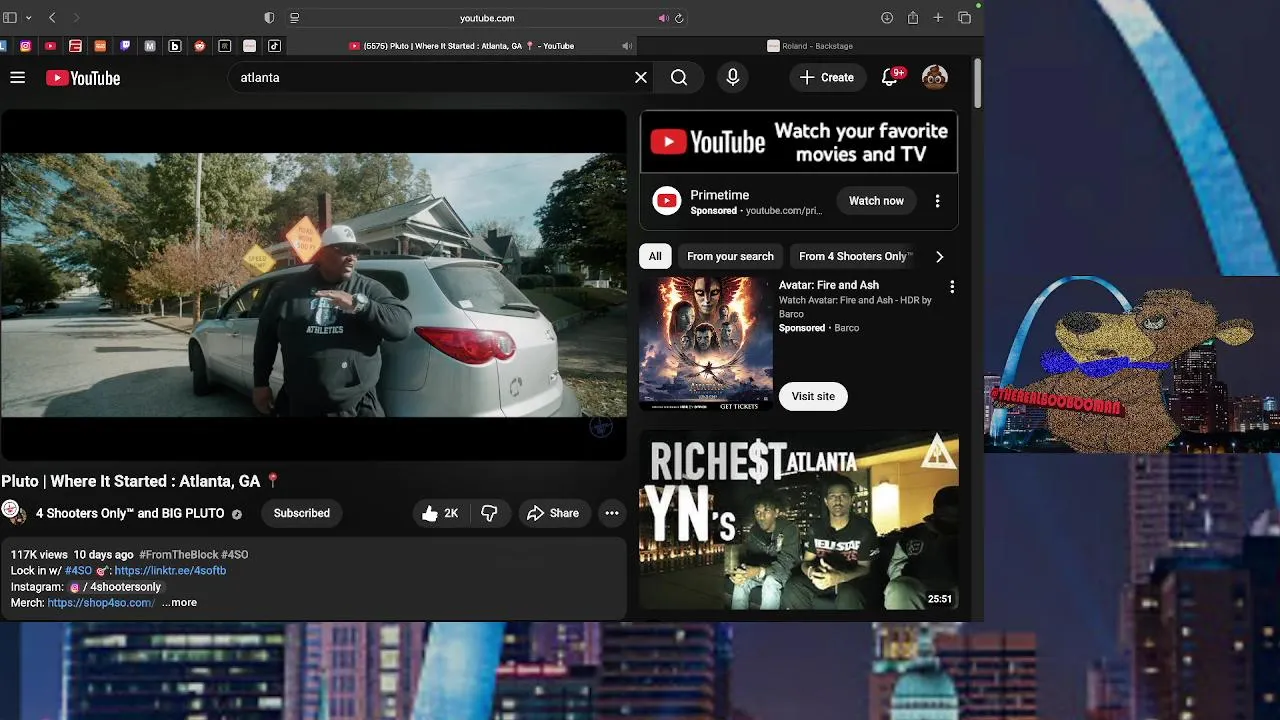Open the shop4so.com merch link

pyautogui.click(x=101, y=603)
